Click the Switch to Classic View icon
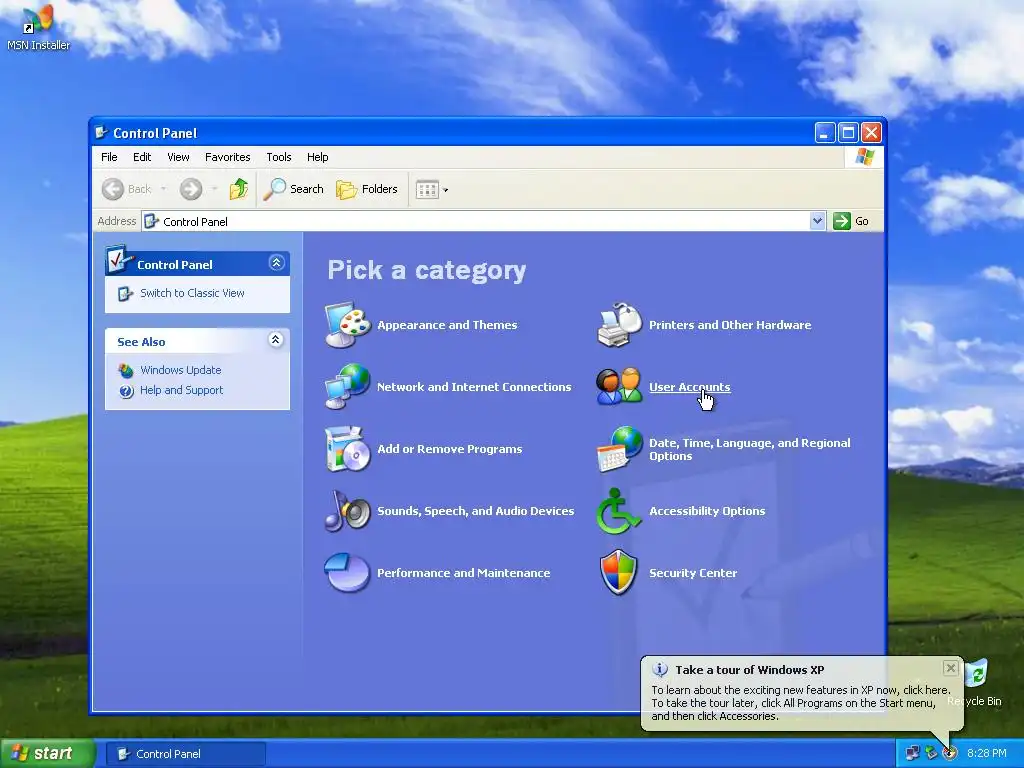 [x=125, y=294]
